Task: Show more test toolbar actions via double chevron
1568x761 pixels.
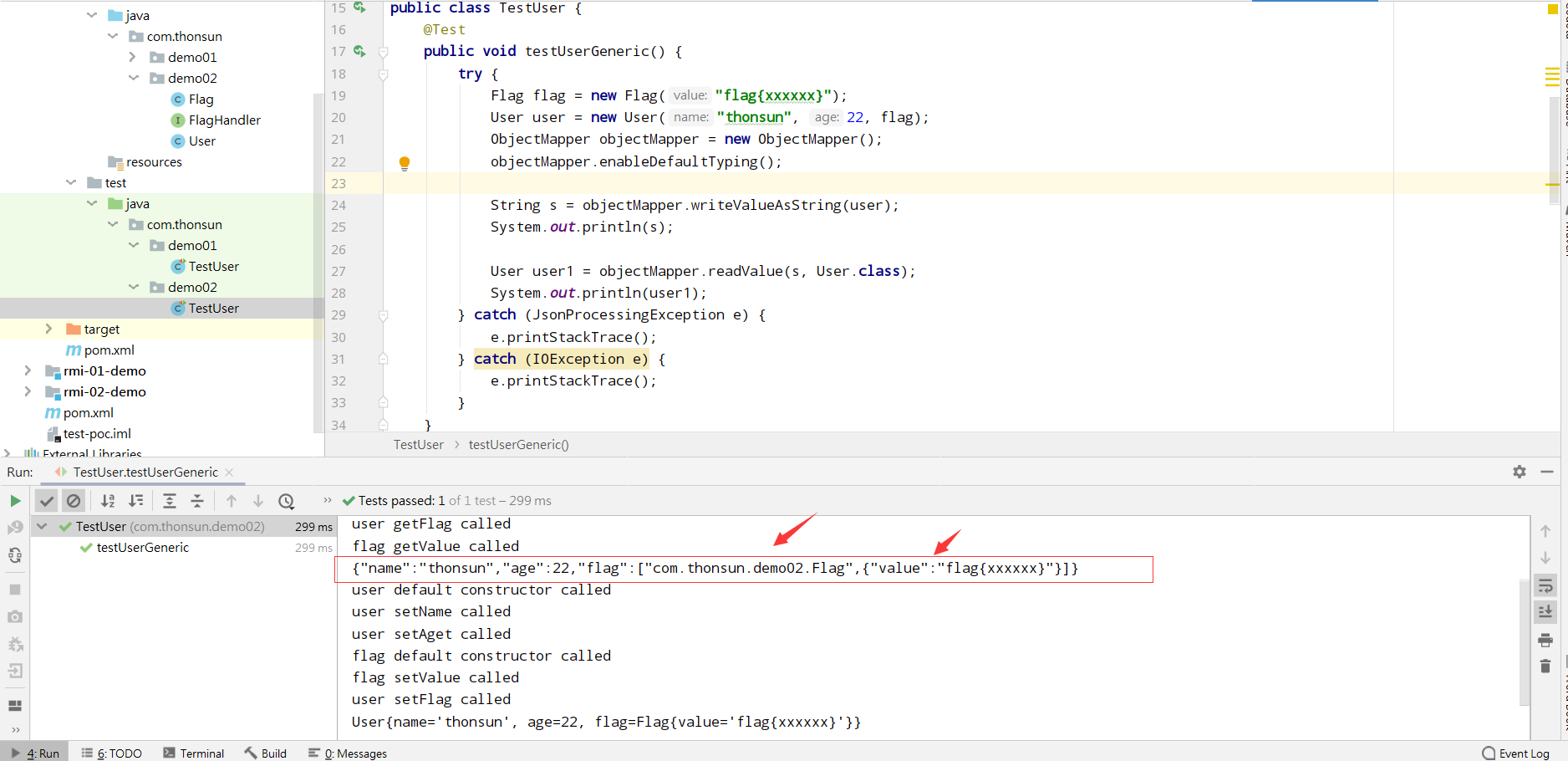Action: 328,501
